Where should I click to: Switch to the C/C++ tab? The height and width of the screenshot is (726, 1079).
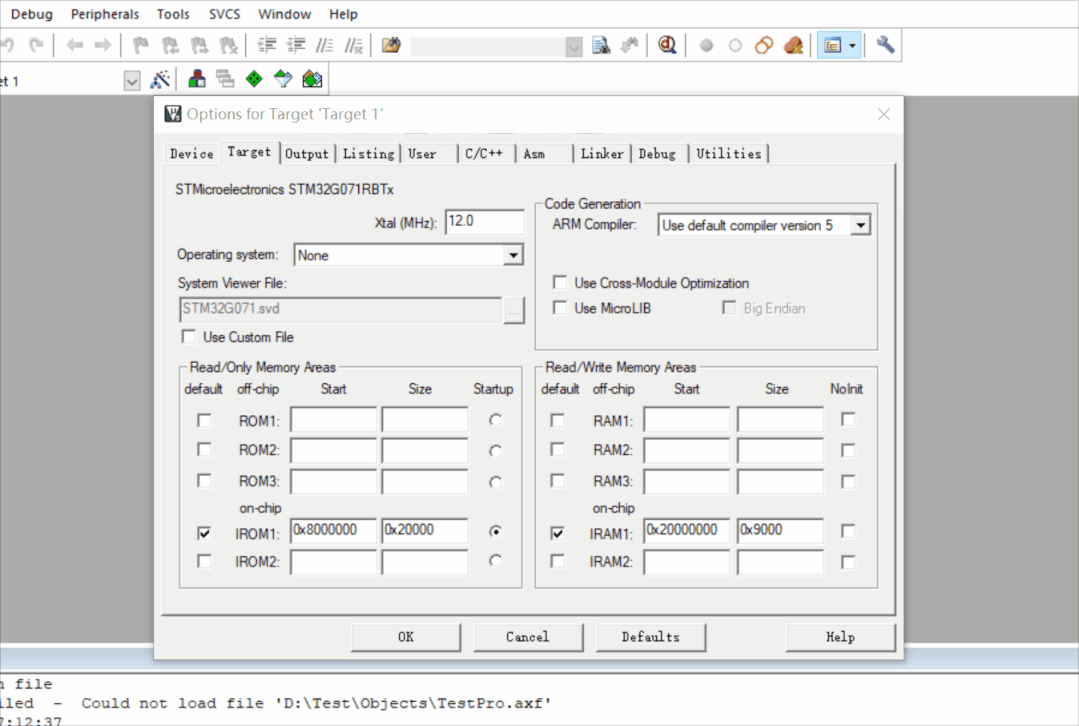484,153
